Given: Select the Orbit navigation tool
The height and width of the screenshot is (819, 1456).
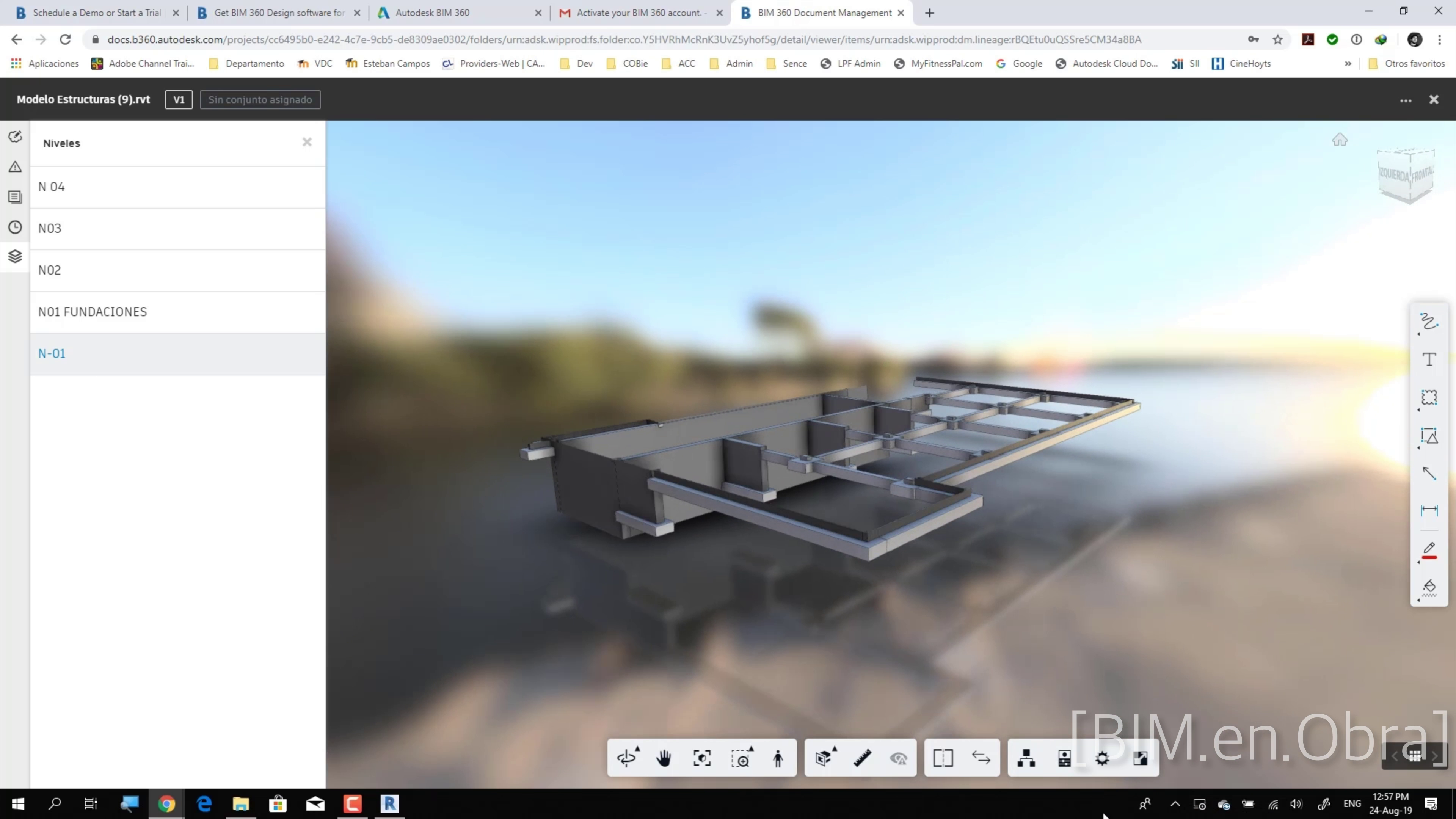Looking at the screenshot, I should tap(626, 758).
